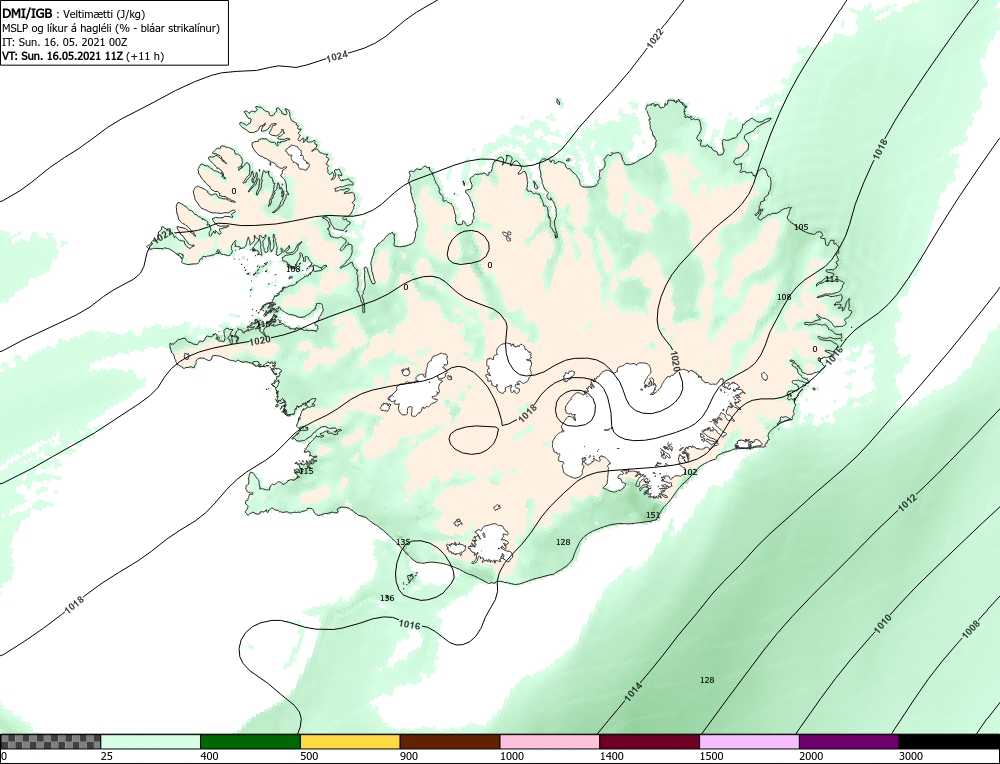
Task: Click the brown 900–1000 legend swatch
Action: [x=450, y=741]
